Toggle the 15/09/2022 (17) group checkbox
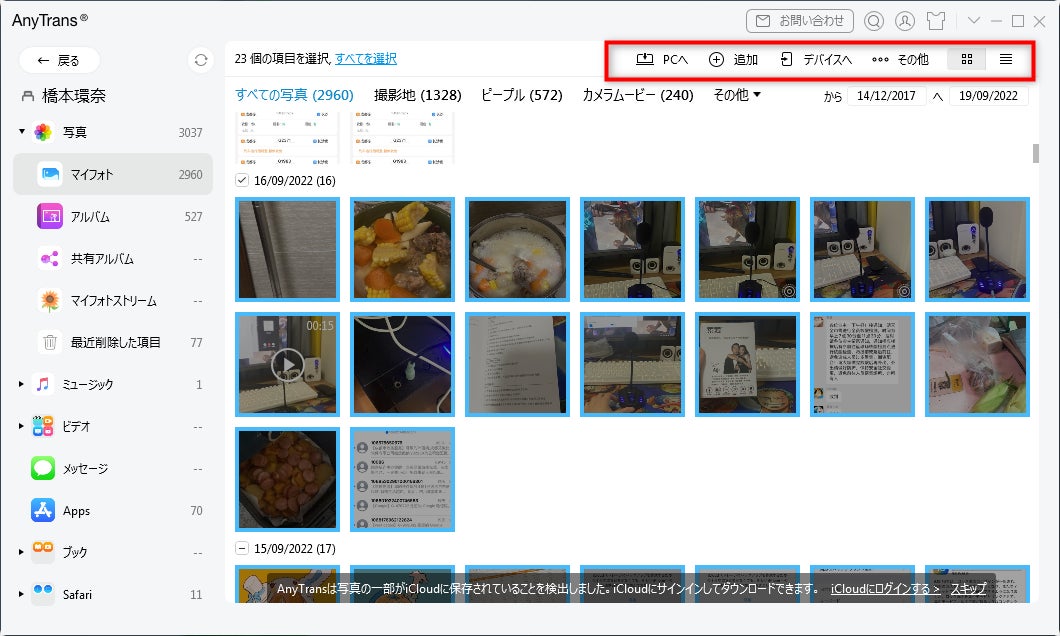 click(242, 548)
